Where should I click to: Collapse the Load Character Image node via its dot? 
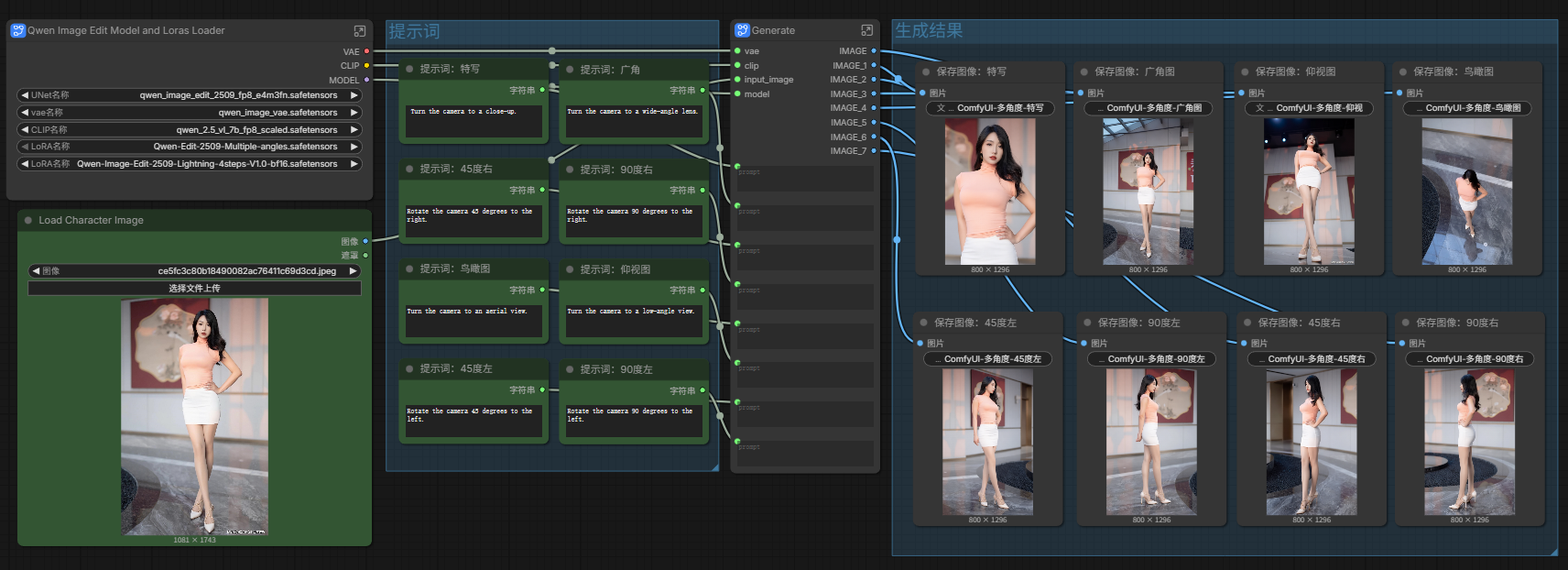pos(28,220)
